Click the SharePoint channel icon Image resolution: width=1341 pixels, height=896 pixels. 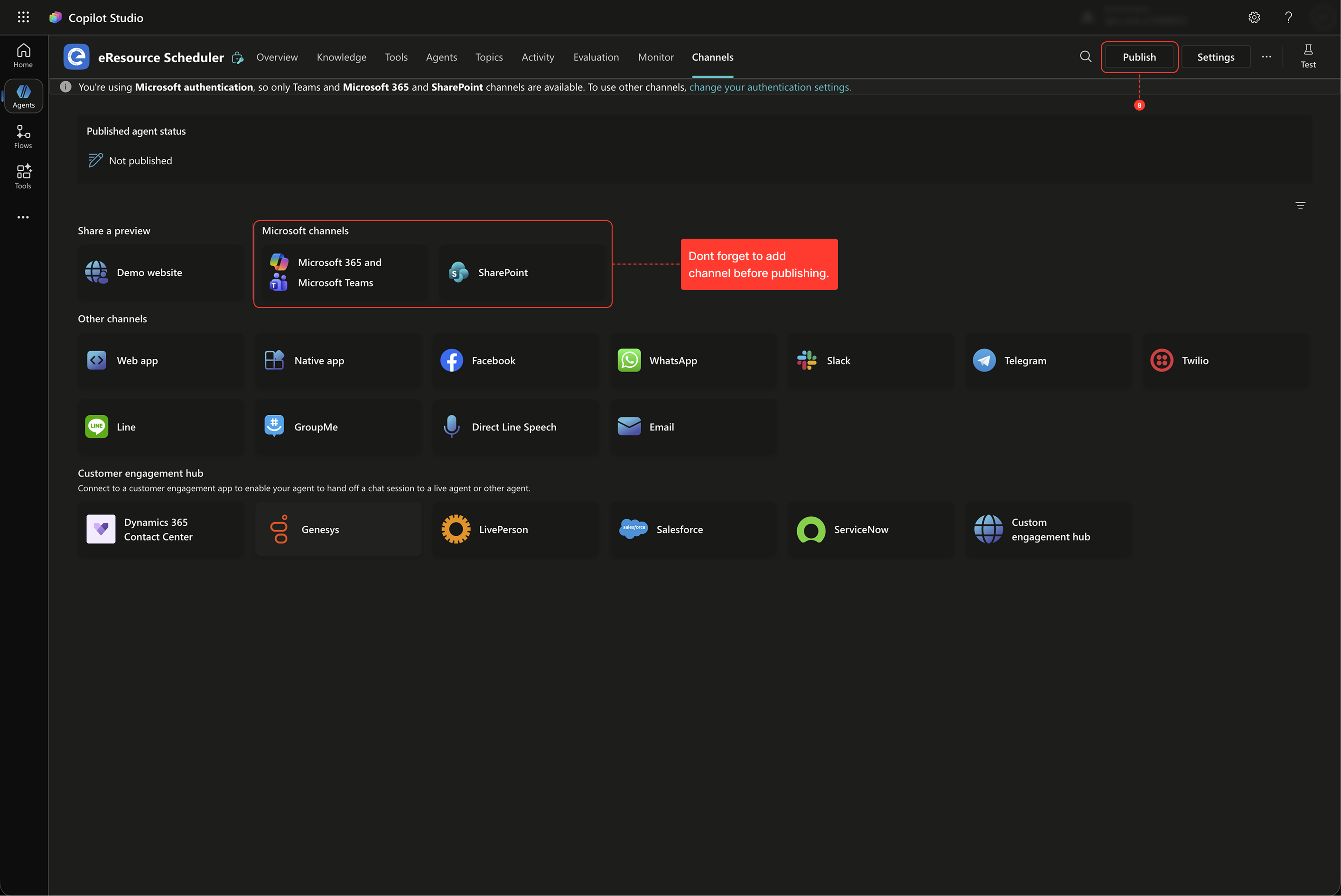point(458,272)
